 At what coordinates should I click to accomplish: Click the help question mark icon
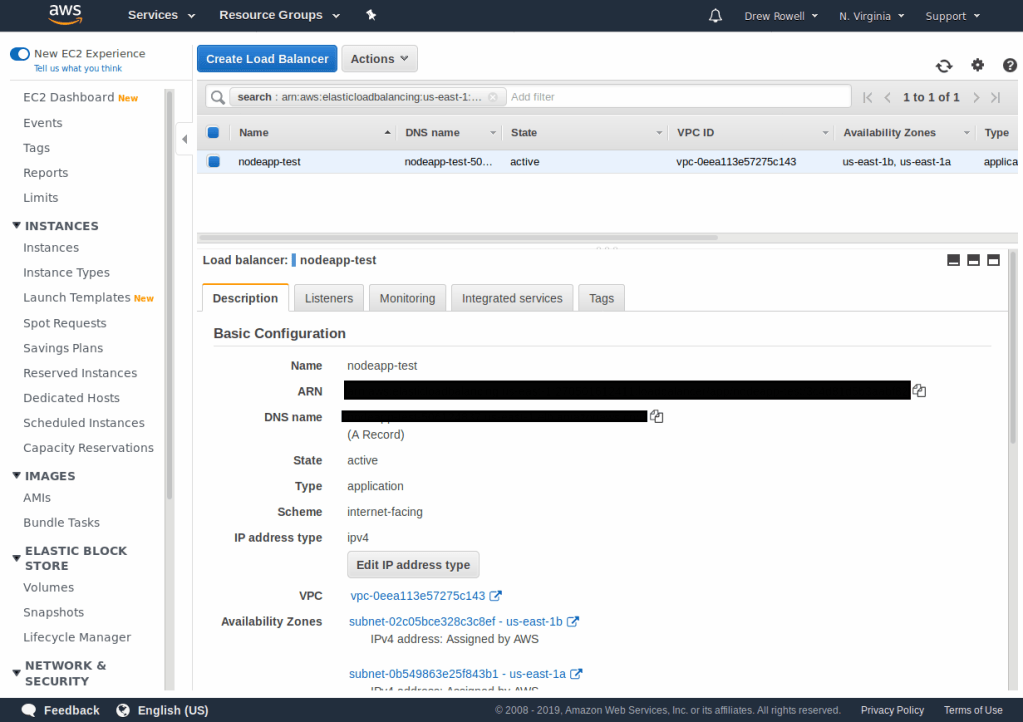[x=1009, y=65]
